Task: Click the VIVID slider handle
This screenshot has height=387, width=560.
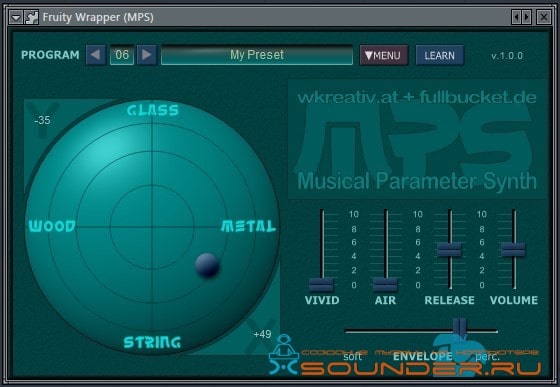Action: pos(321,285)
